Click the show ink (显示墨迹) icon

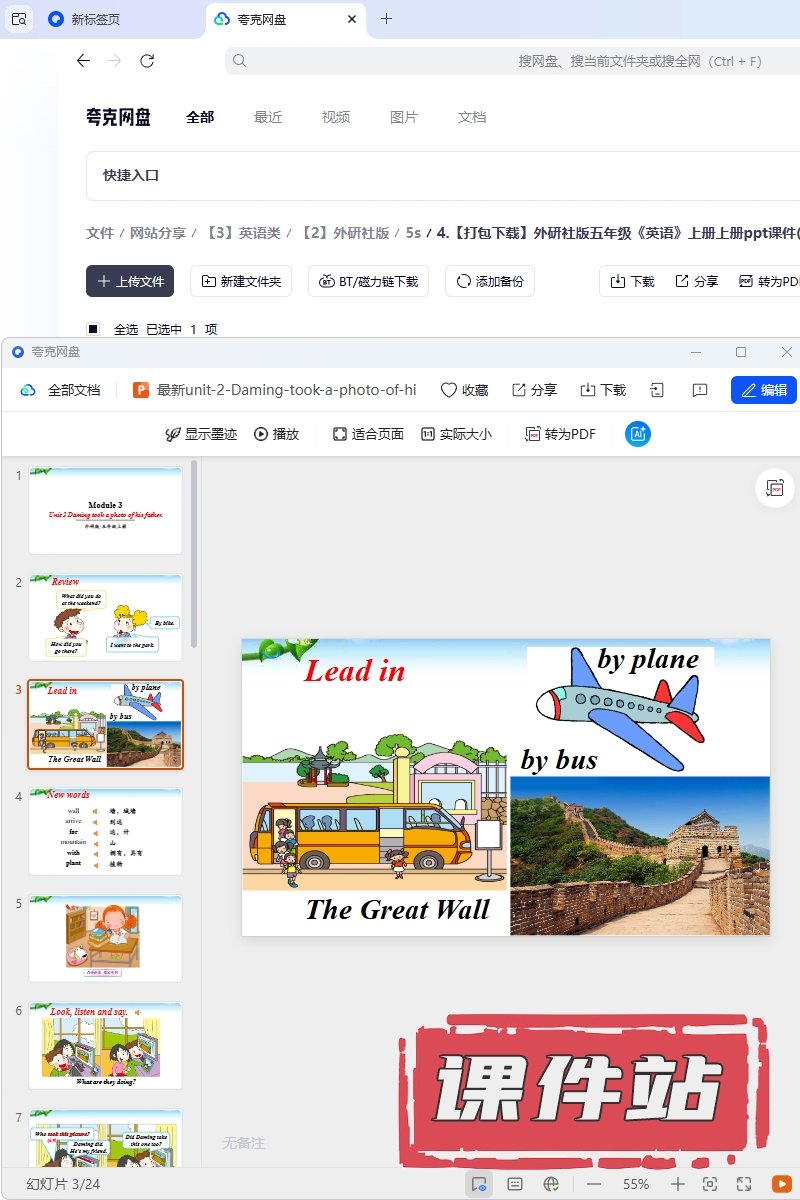pyautogui.click(x=174, y=434)
